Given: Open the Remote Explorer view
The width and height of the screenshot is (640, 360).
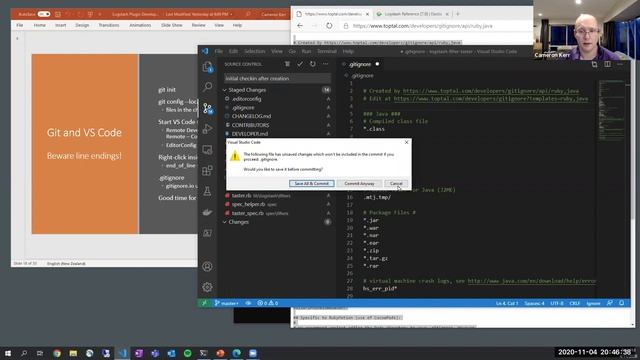Looking at the screenshot, I should [x=207, y=150].
